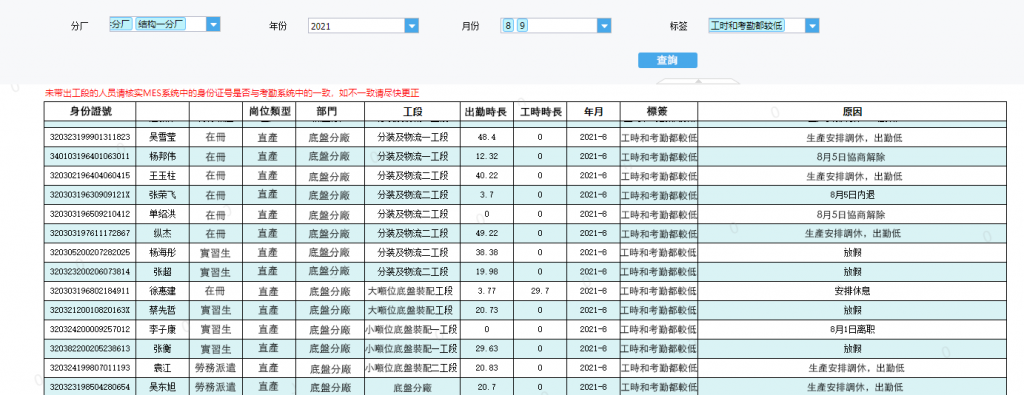The image size is (1024, 395).
Task: Click the 年月 column header
Action: [594, 111]
